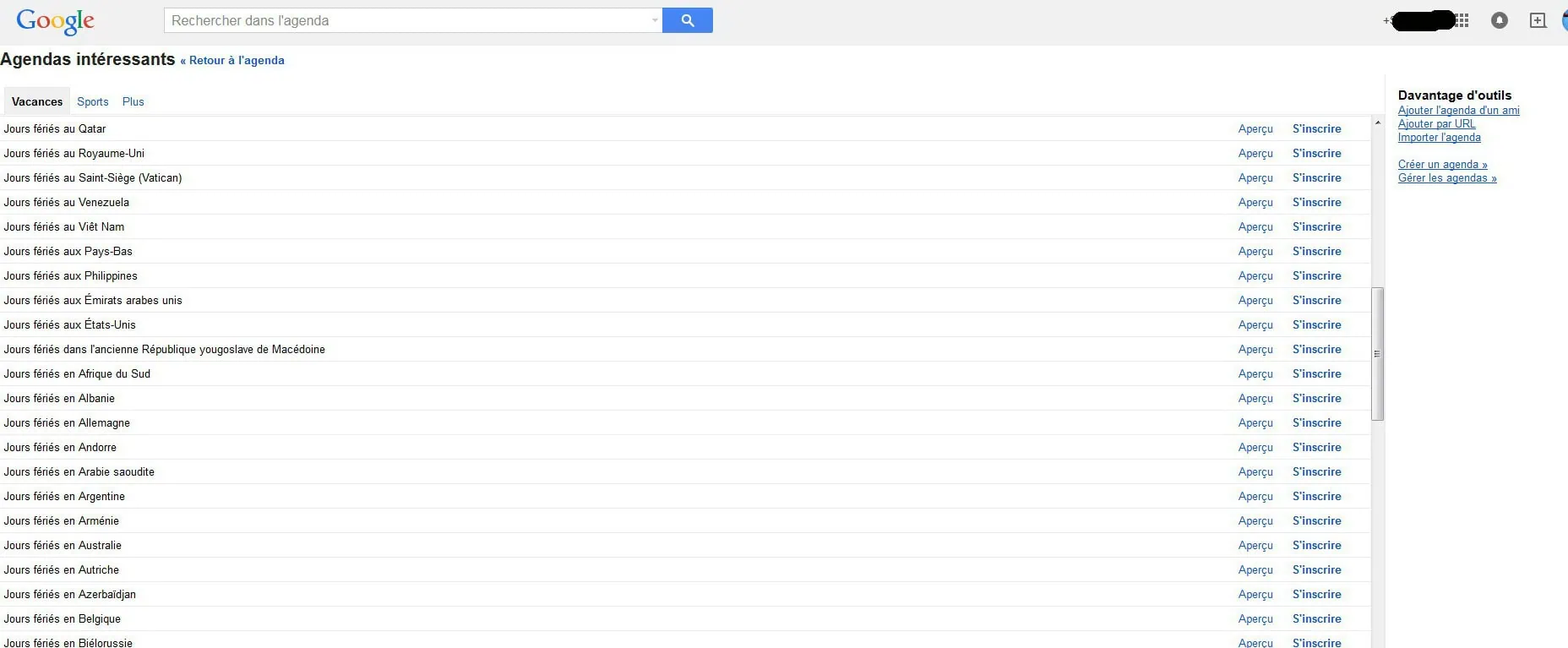Screen dimensions: 1568x648
Task: Open Créer un agenda link
Action: (x=1442, y=164)
